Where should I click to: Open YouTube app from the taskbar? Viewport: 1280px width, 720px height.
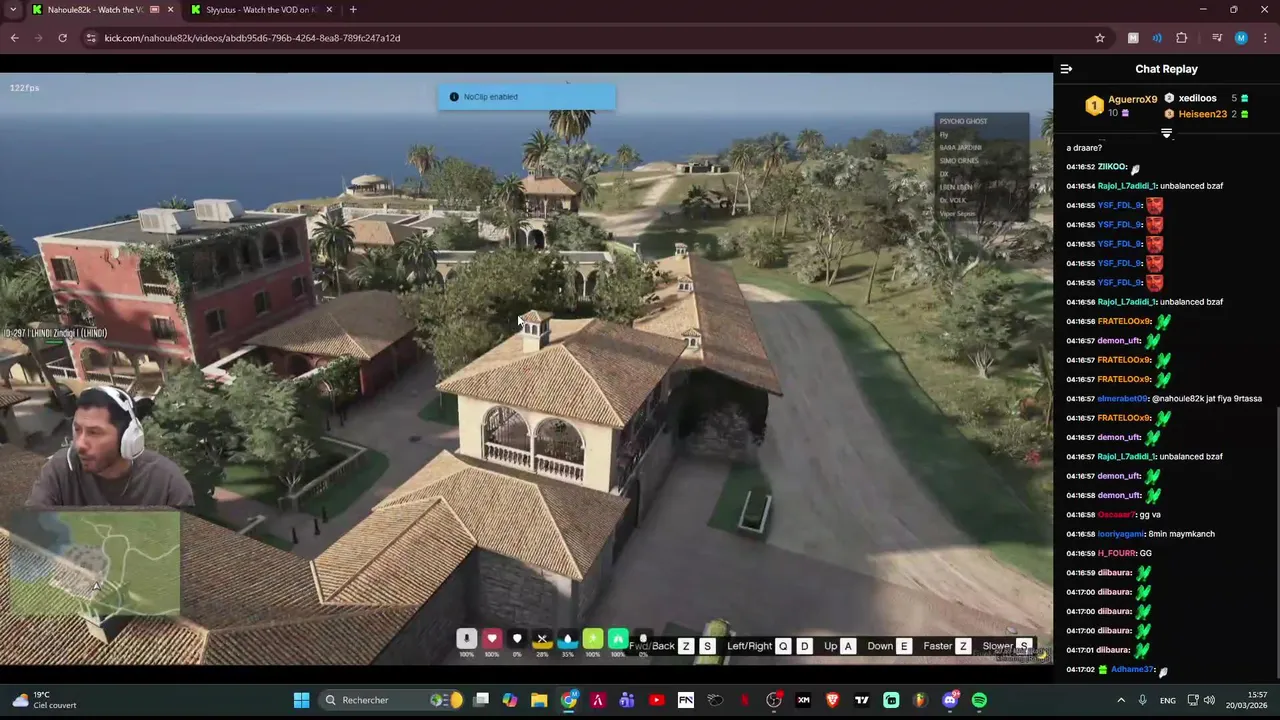tap(656, 700)
